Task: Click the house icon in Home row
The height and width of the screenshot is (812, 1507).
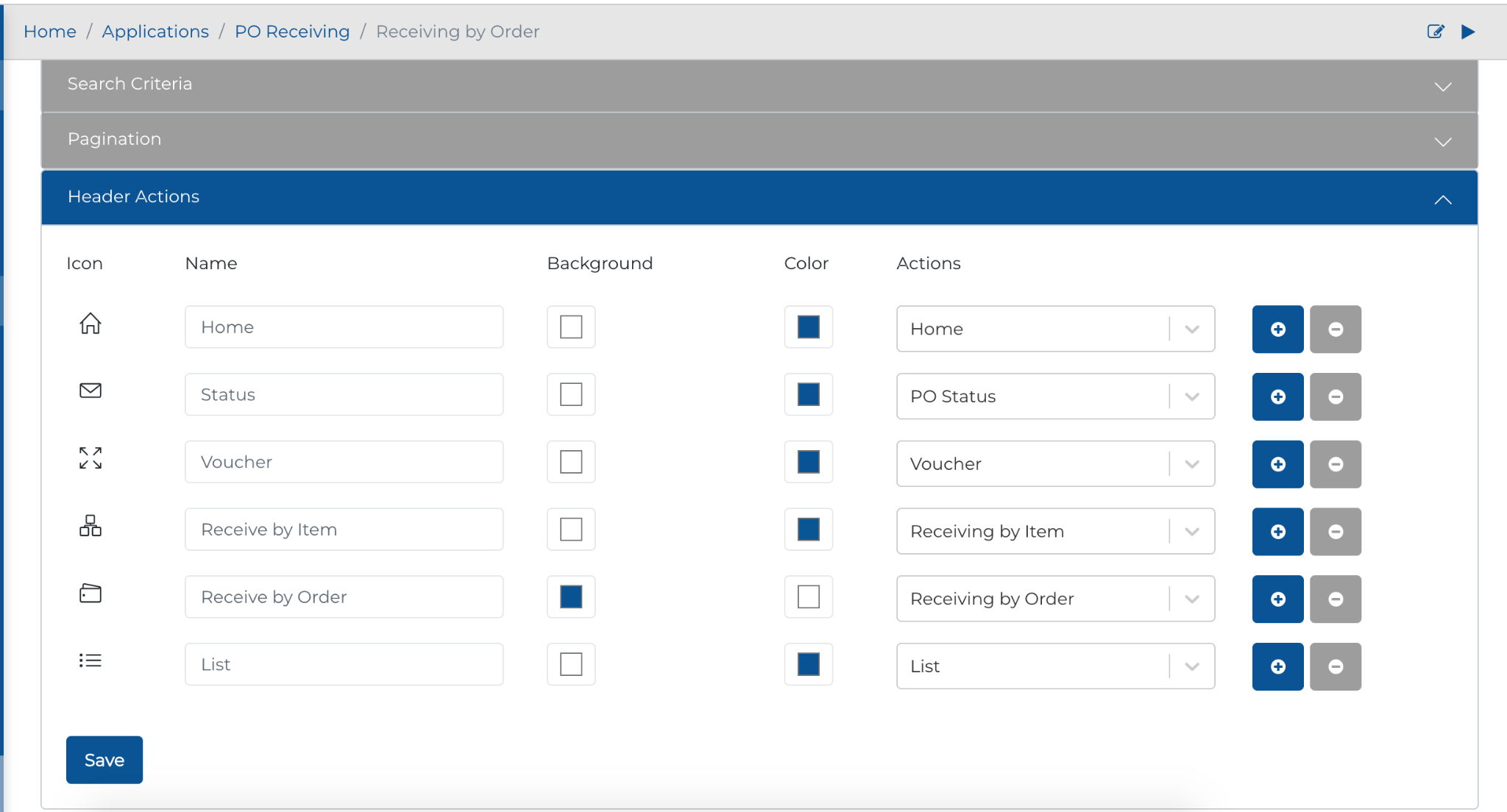Action: click(91, 324)
